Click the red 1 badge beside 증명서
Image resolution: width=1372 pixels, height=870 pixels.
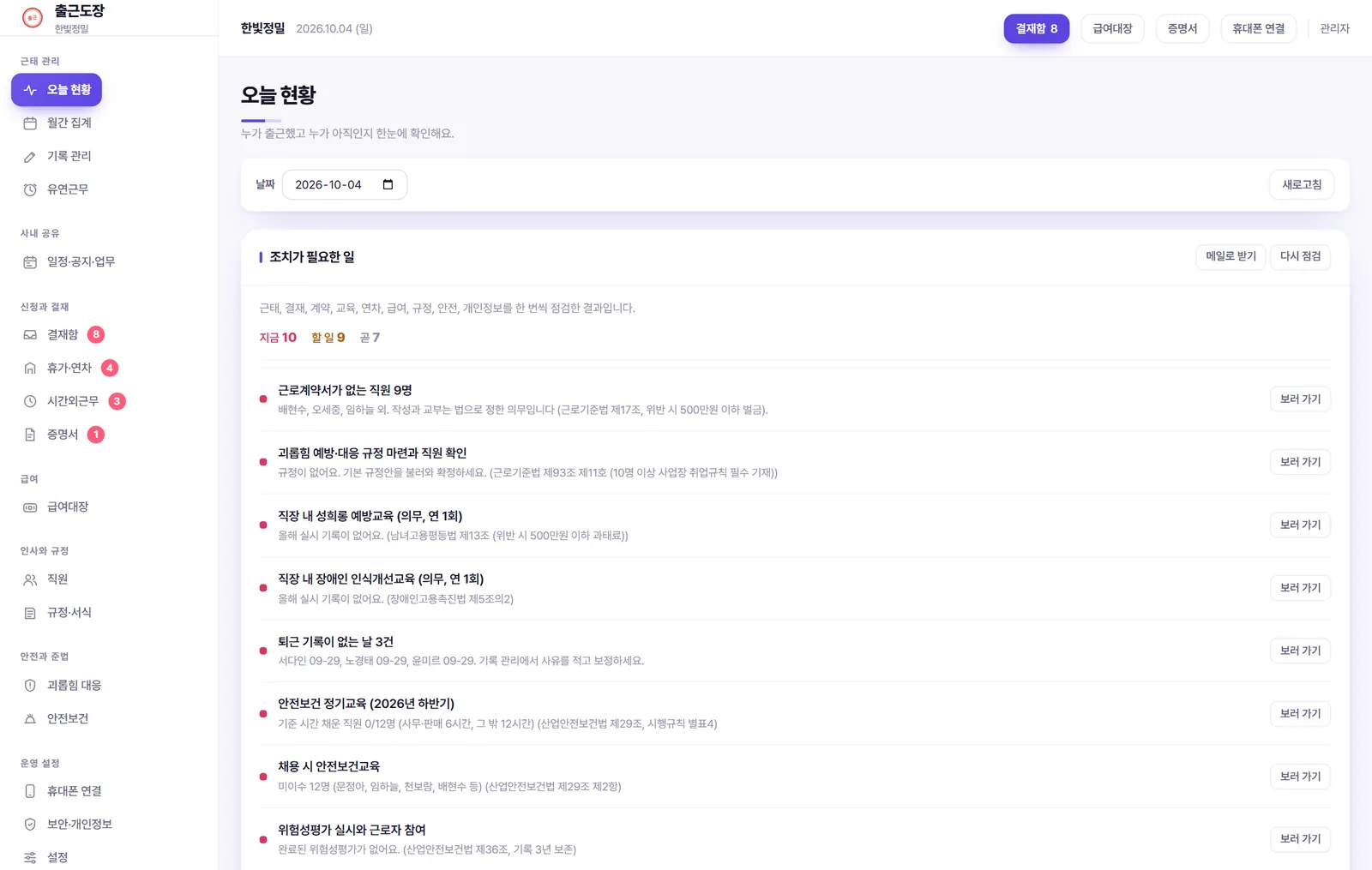tap(96, 435)
